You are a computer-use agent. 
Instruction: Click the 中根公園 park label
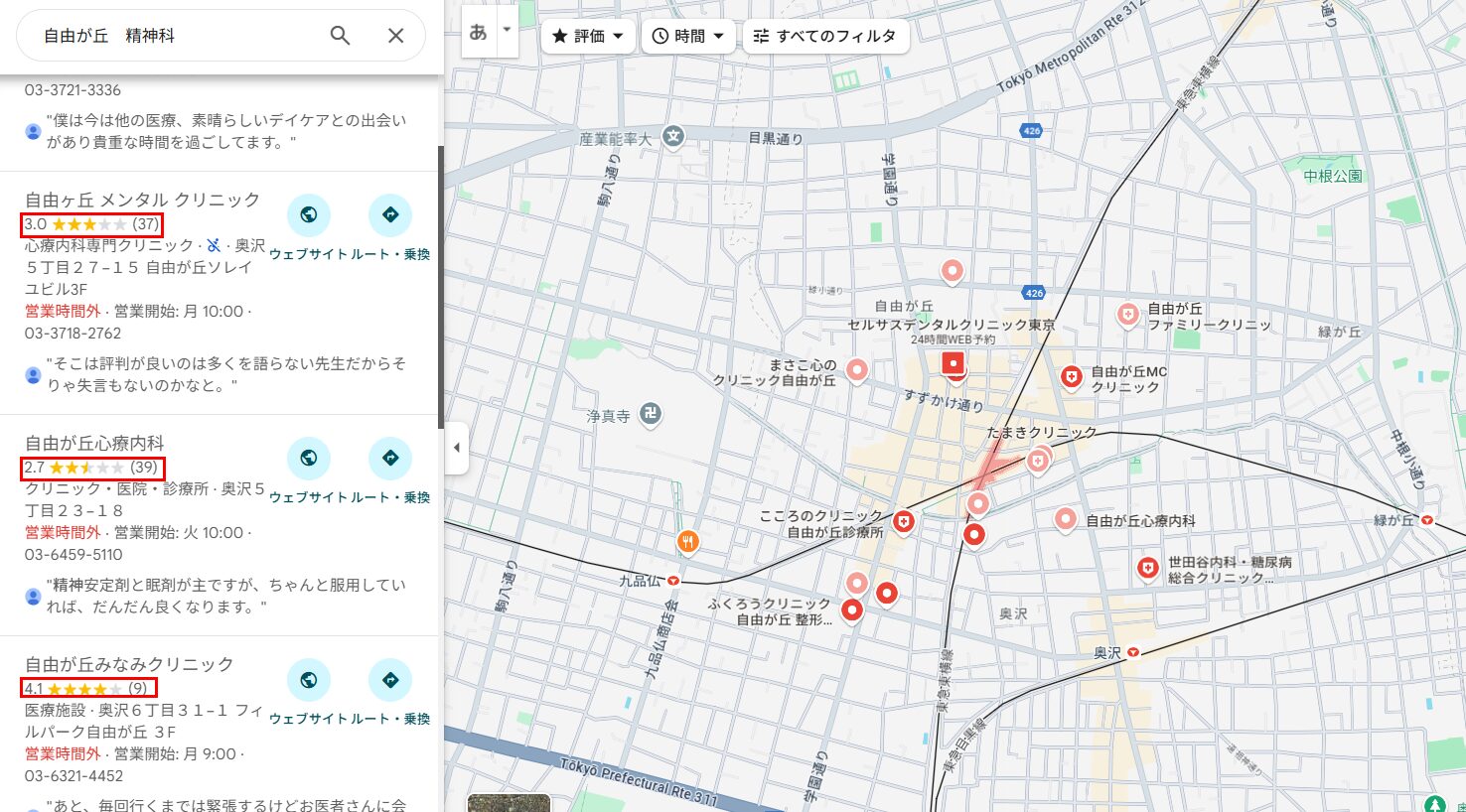click(1333, 176)
